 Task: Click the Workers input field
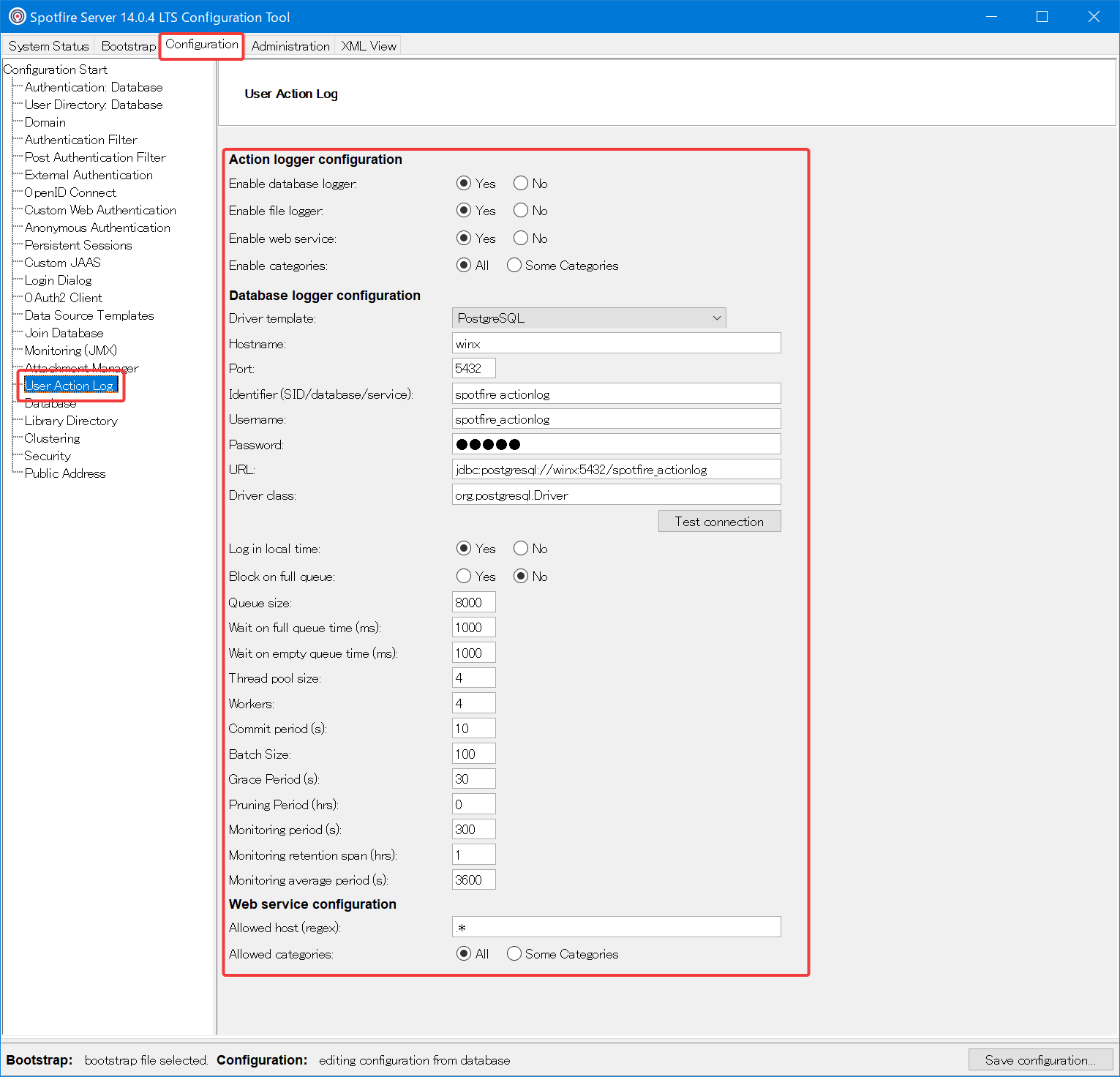pos(474,704)
